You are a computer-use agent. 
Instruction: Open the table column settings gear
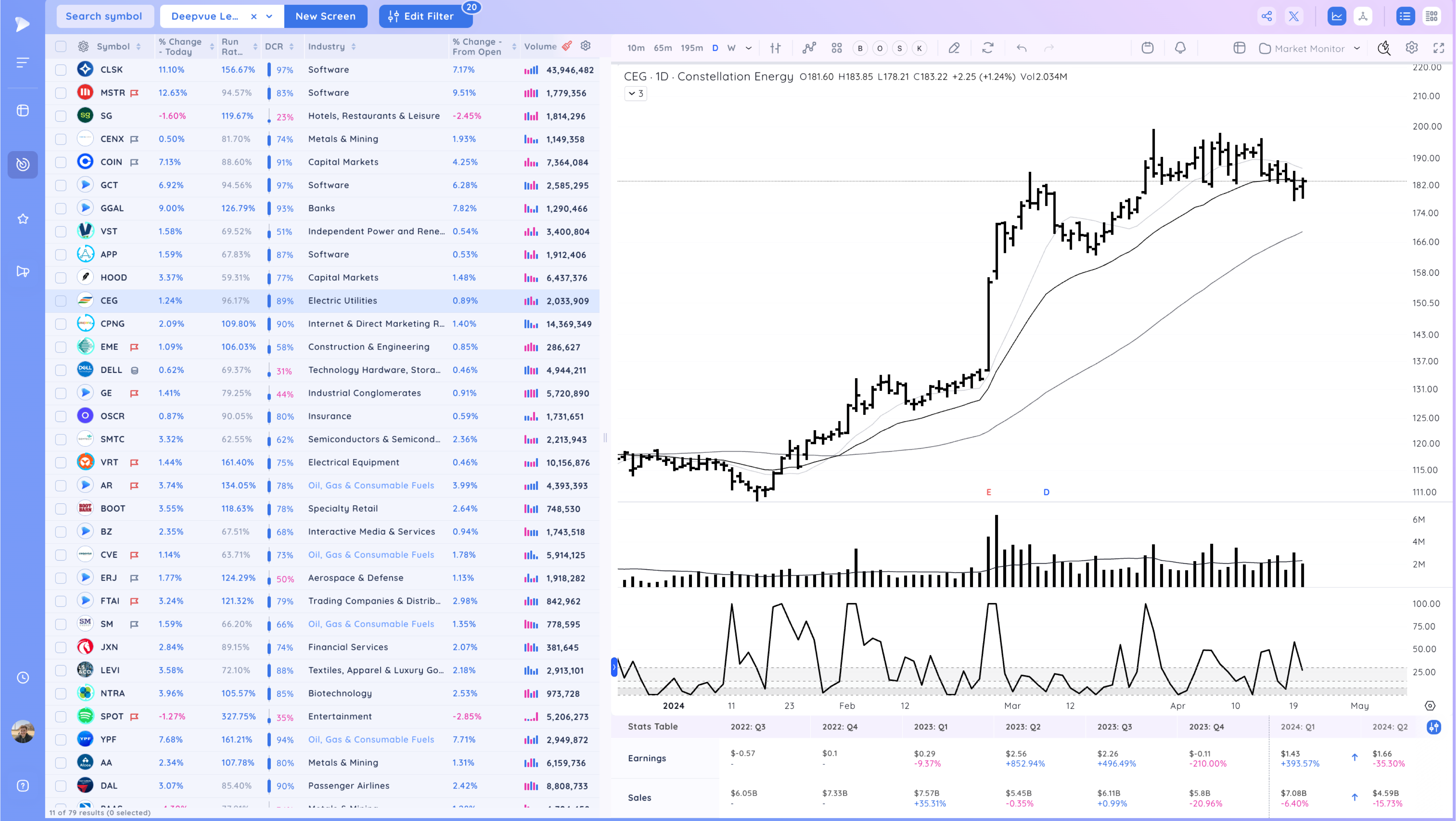[586, 46]
